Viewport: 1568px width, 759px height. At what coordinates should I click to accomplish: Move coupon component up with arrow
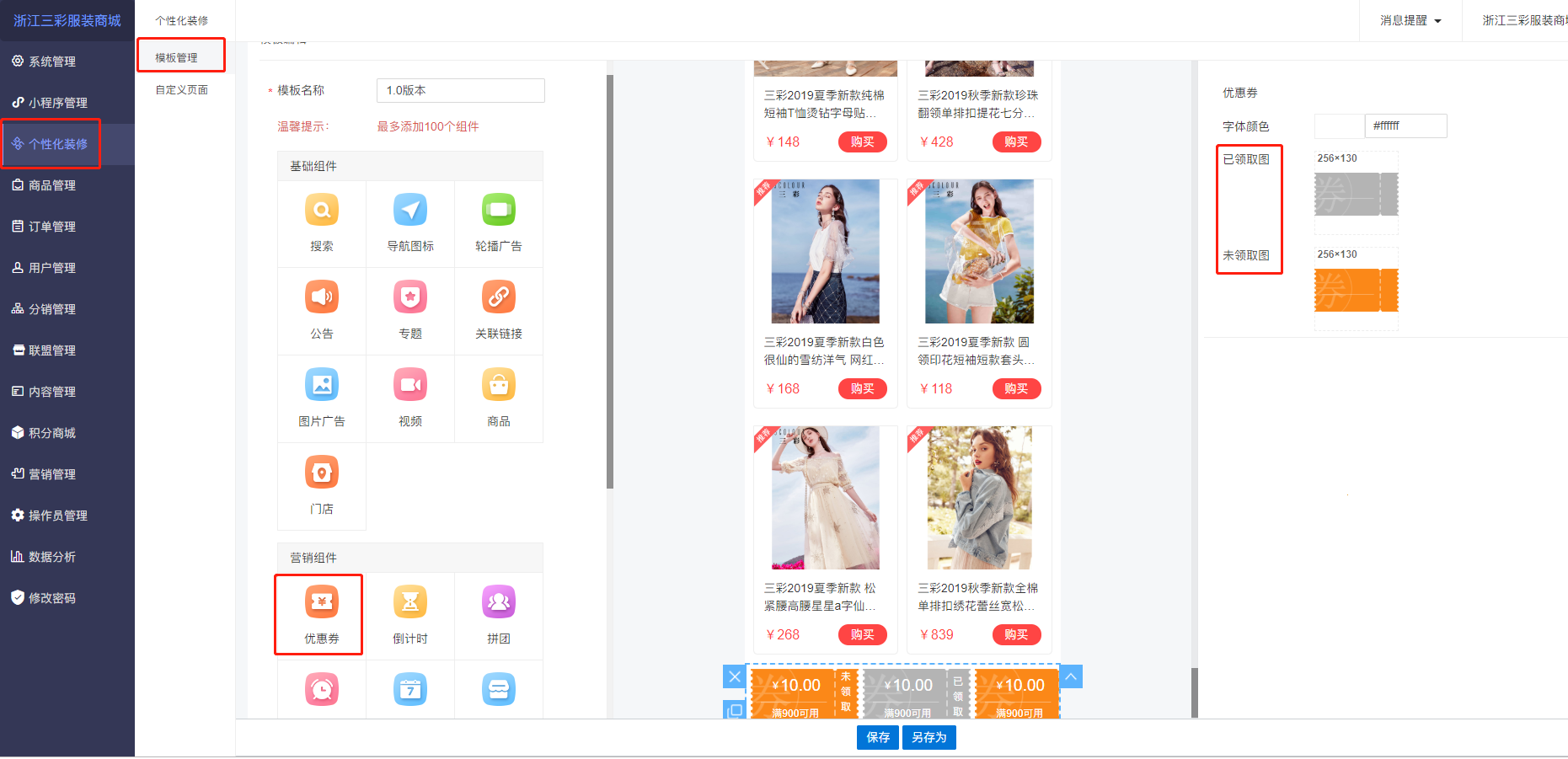(1071, 676)
